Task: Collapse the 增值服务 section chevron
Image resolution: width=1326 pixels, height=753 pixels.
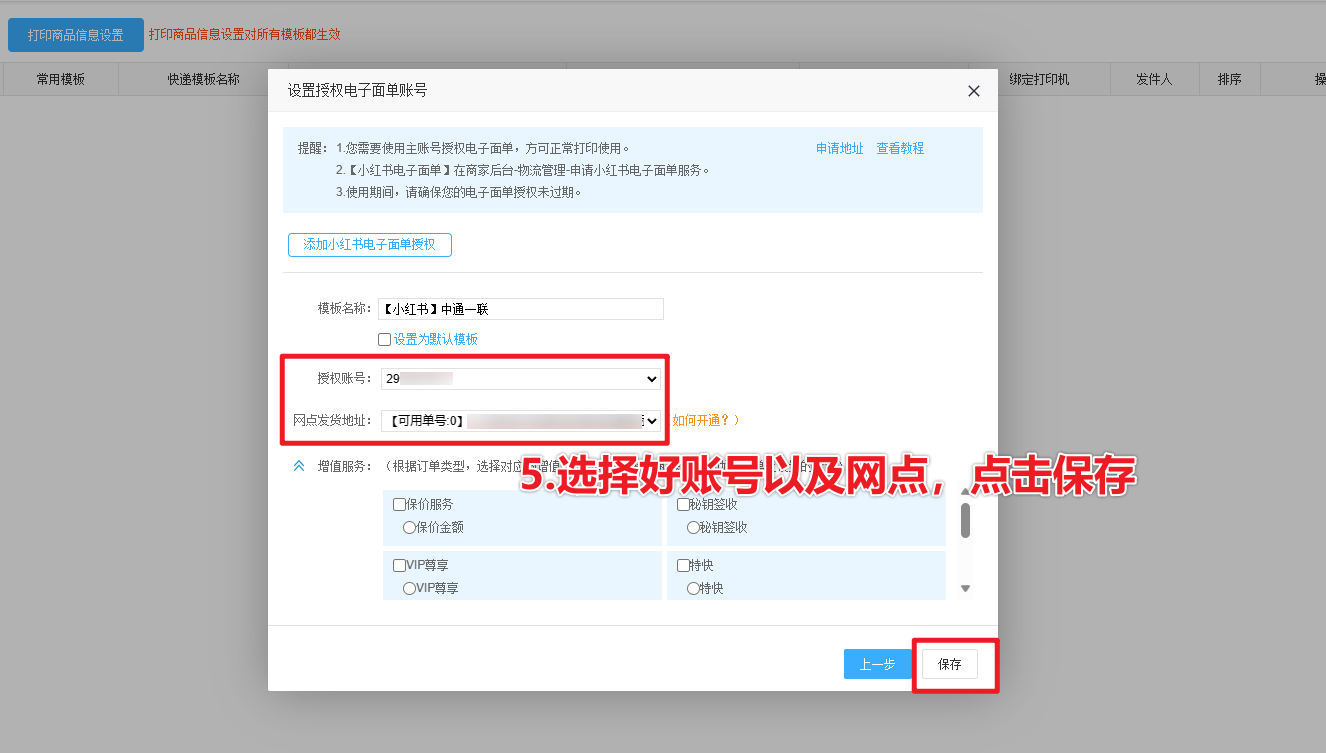Action: 299,466
